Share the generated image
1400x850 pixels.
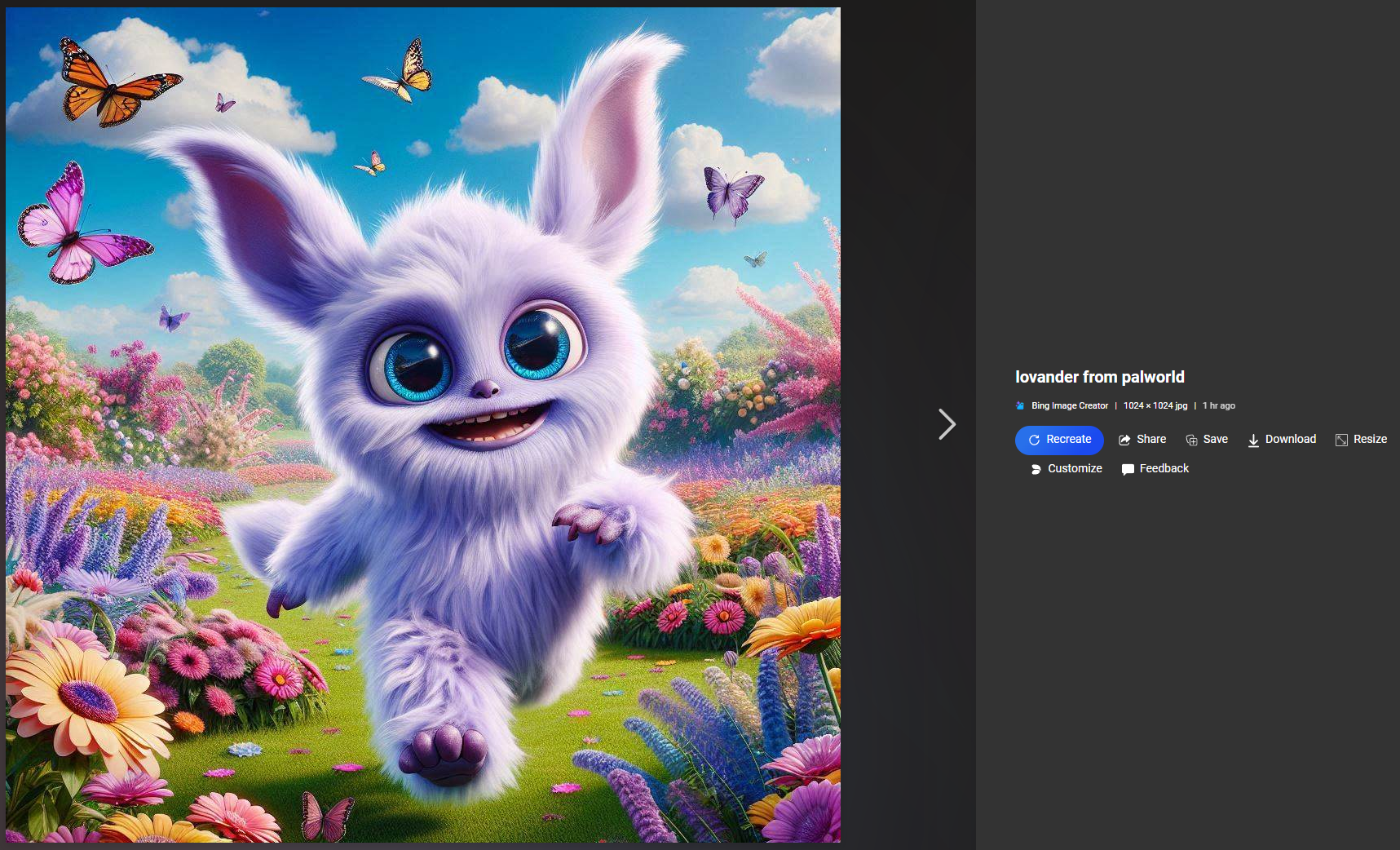1142,440
